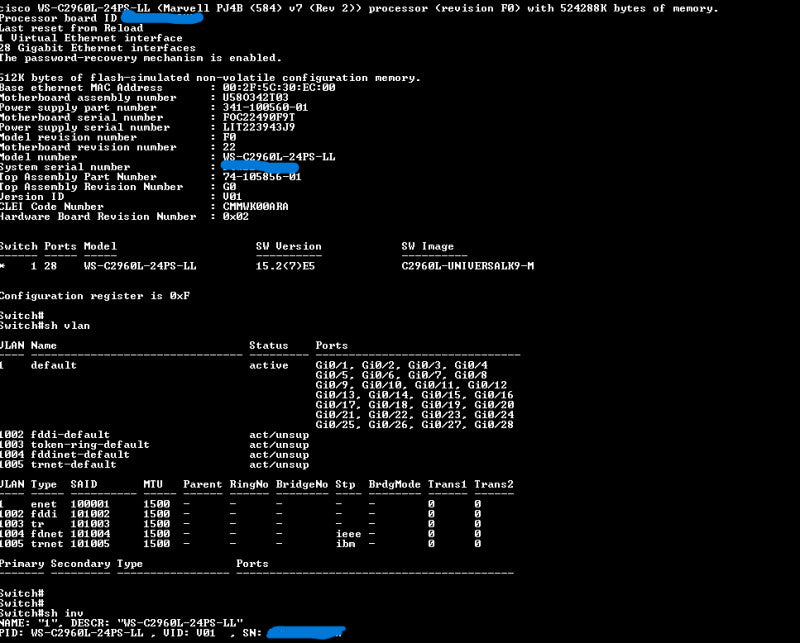This screenshot has height=643, width=800.
Task: Click the 'VID: V01' inventory field
Action: [190, 633]
